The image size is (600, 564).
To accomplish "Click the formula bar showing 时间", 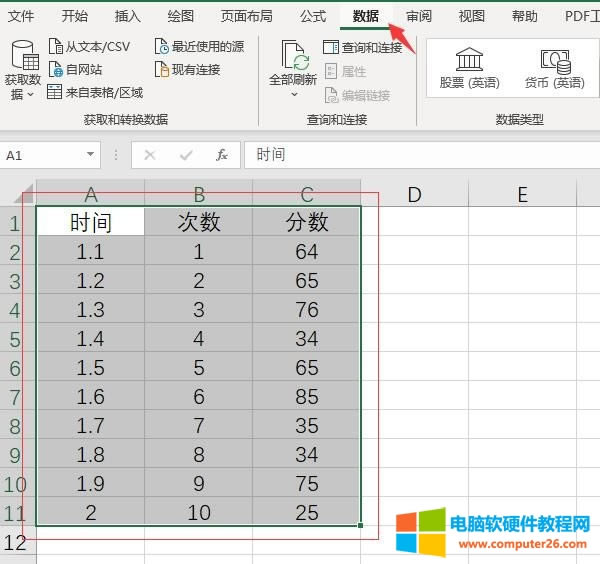I will 420,155.
